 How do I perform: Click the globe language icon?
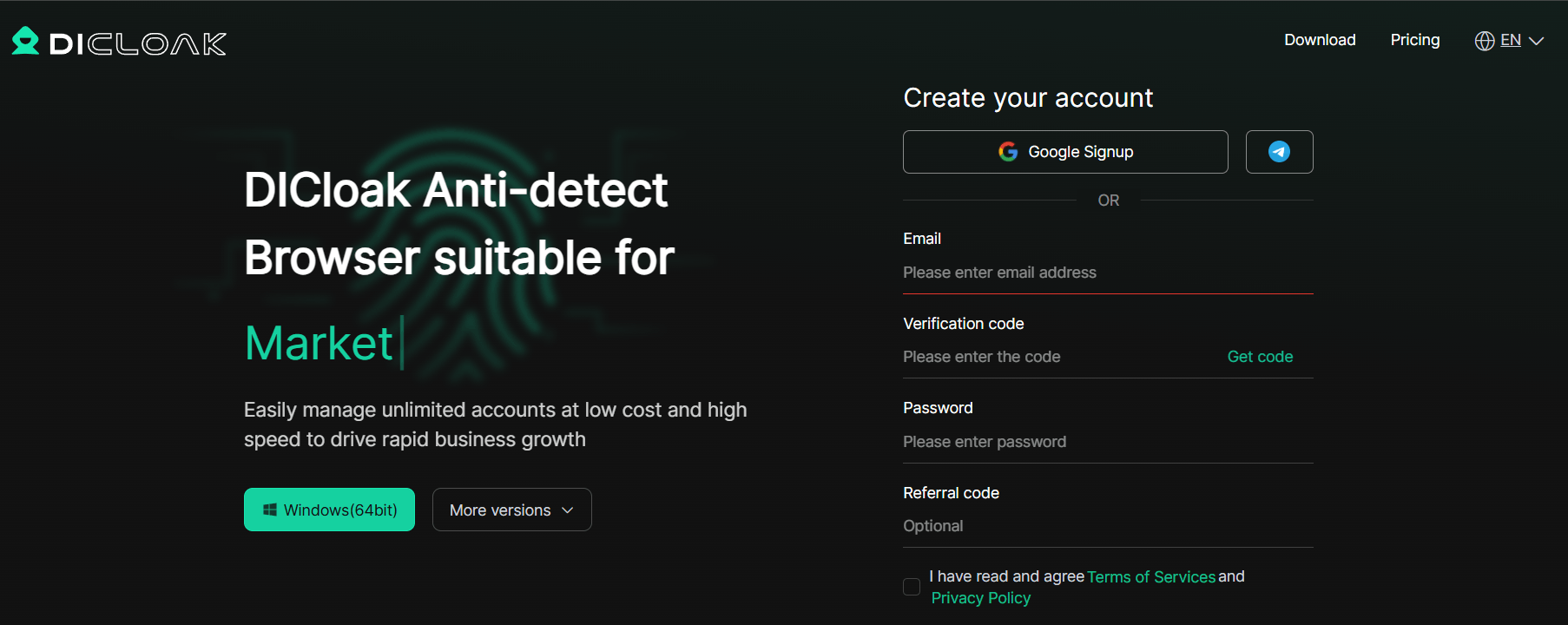(x=1485, y=41)
